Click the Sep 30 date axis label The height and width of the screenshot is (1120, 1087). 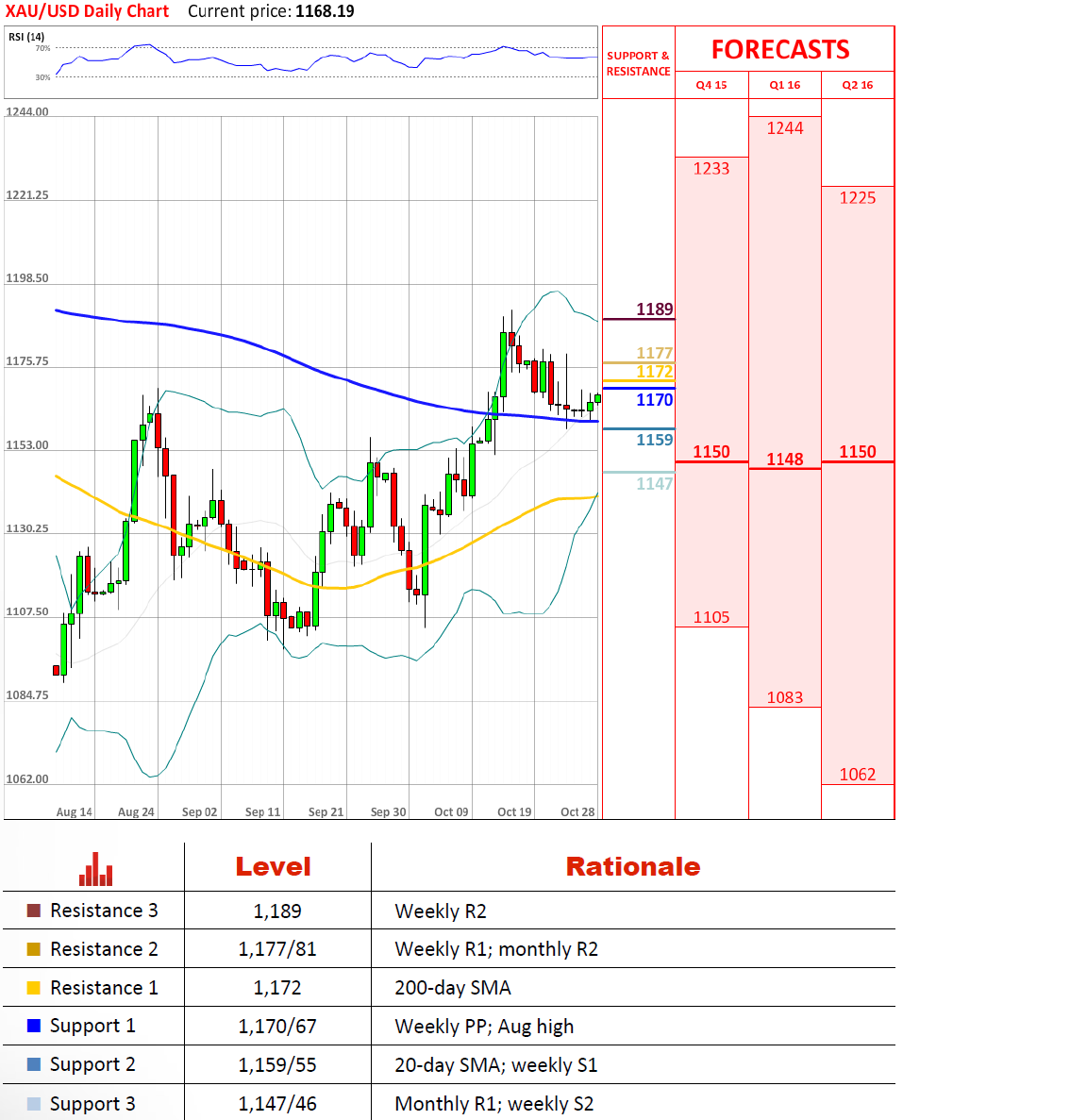coord(388,812)
